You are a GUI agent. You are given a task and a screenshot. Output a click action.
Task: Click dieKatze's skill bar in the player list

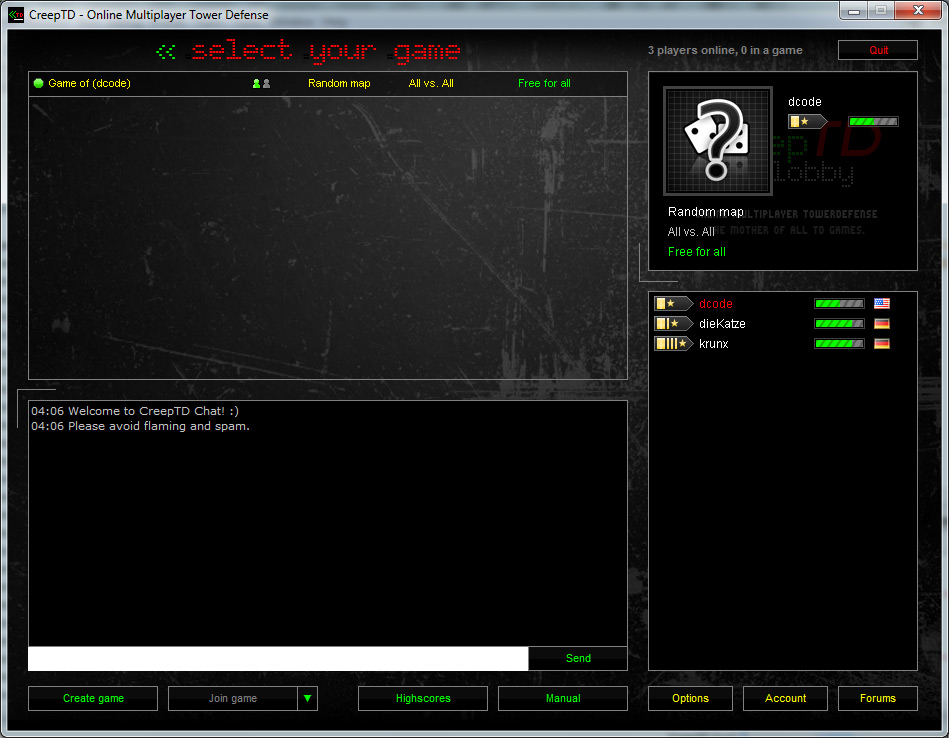(839, 323)
